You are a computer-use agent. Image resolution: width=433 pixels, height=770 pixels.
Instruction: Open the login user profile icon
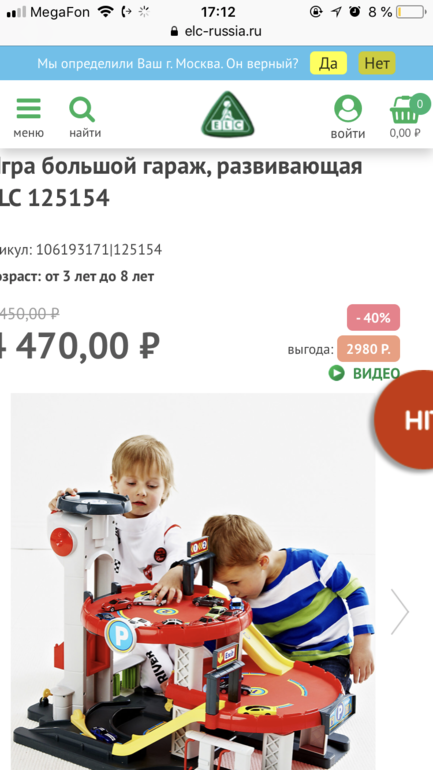[x=348, y=109]
